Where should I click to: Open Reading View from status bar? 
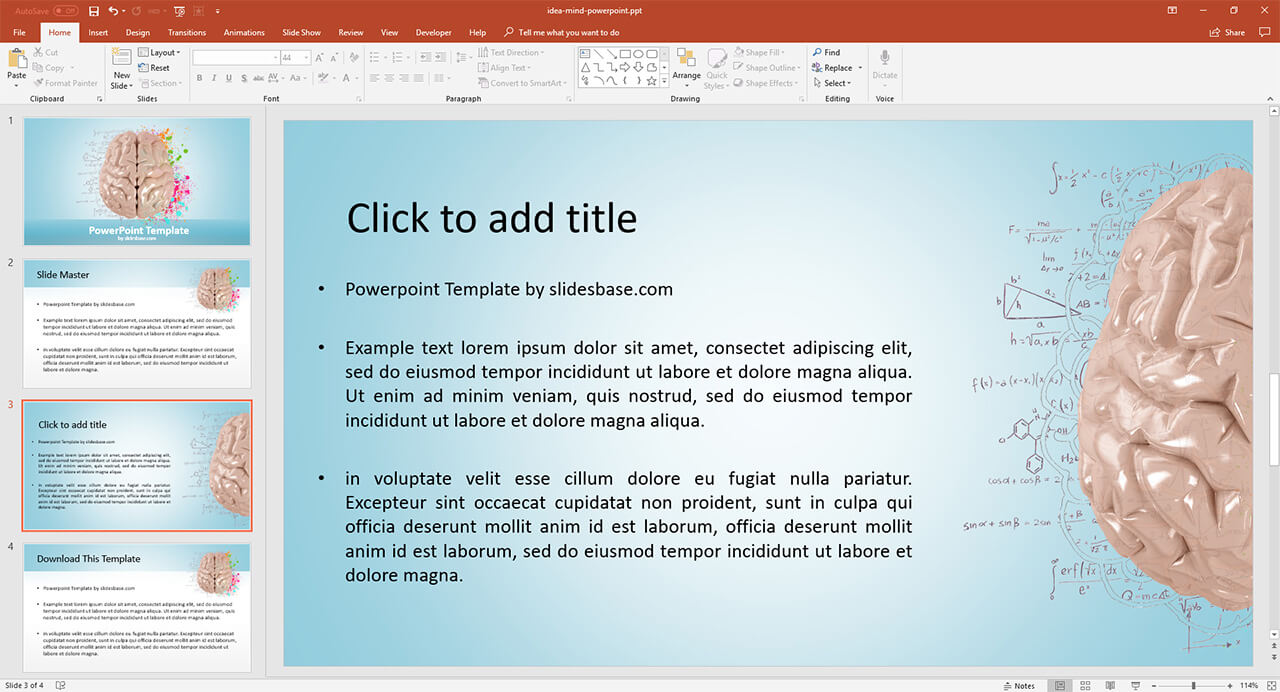(1109, 685)
